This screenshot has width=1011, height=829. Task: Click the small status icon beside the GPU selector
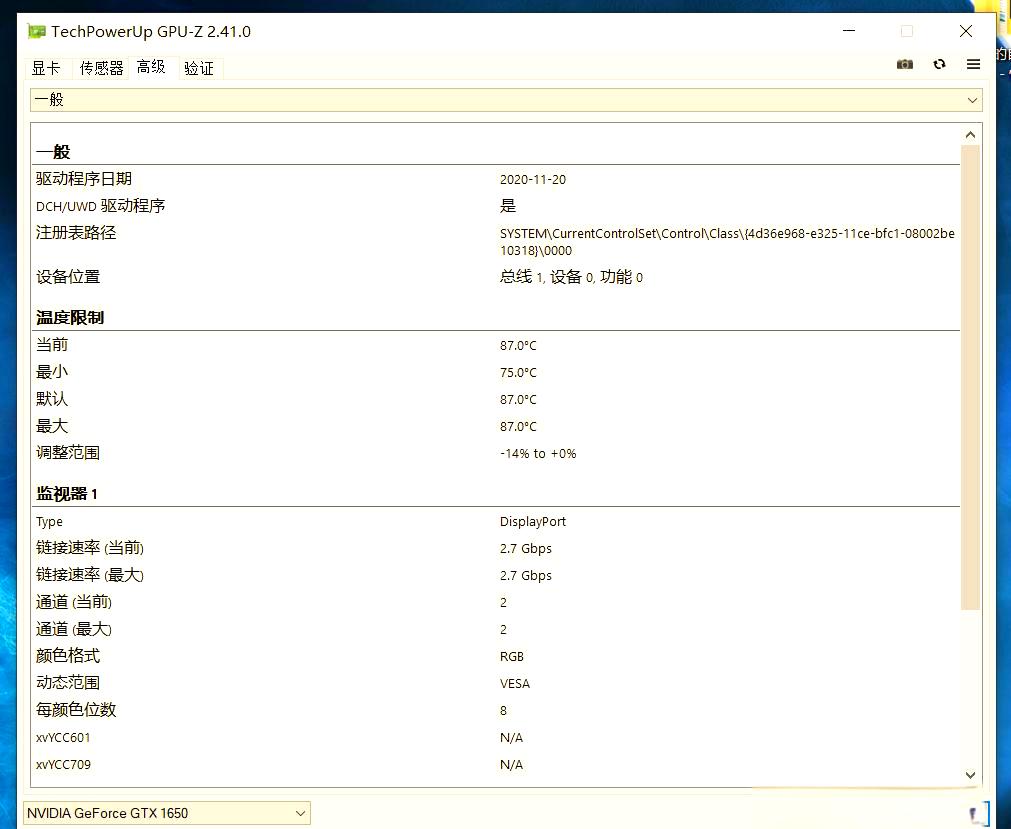[x=977, y=813]
